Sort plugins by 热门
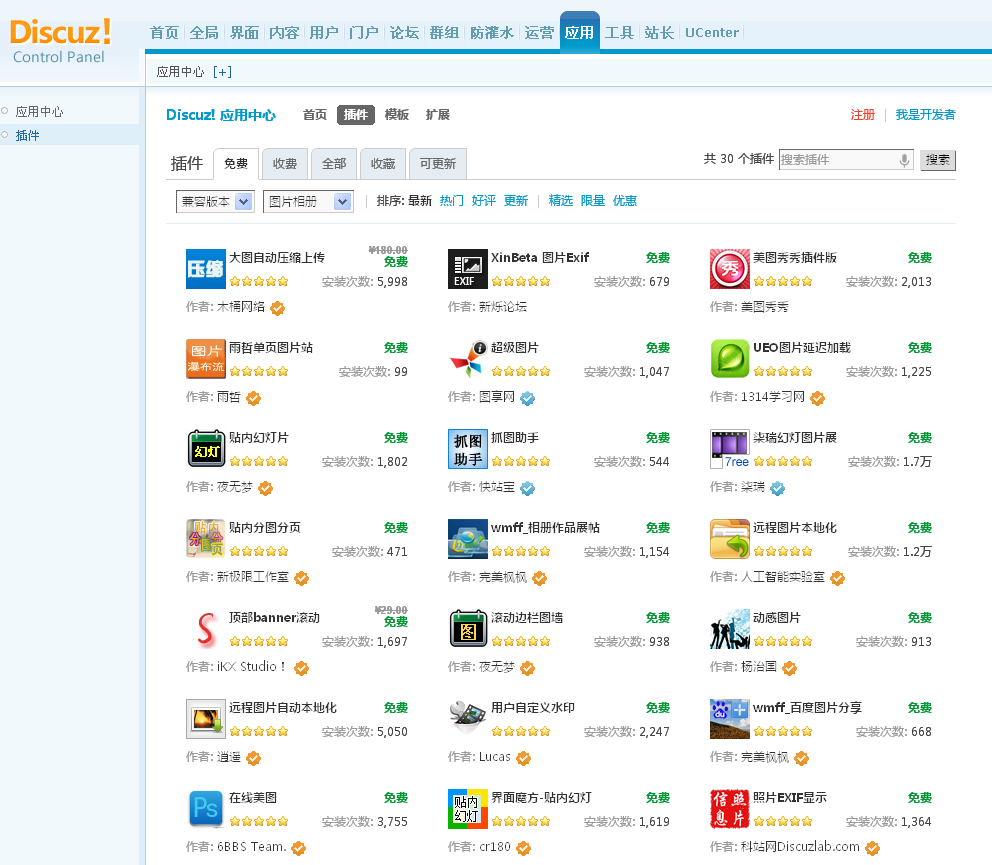Viewport: 992px width, 865px height. (452, 201)
